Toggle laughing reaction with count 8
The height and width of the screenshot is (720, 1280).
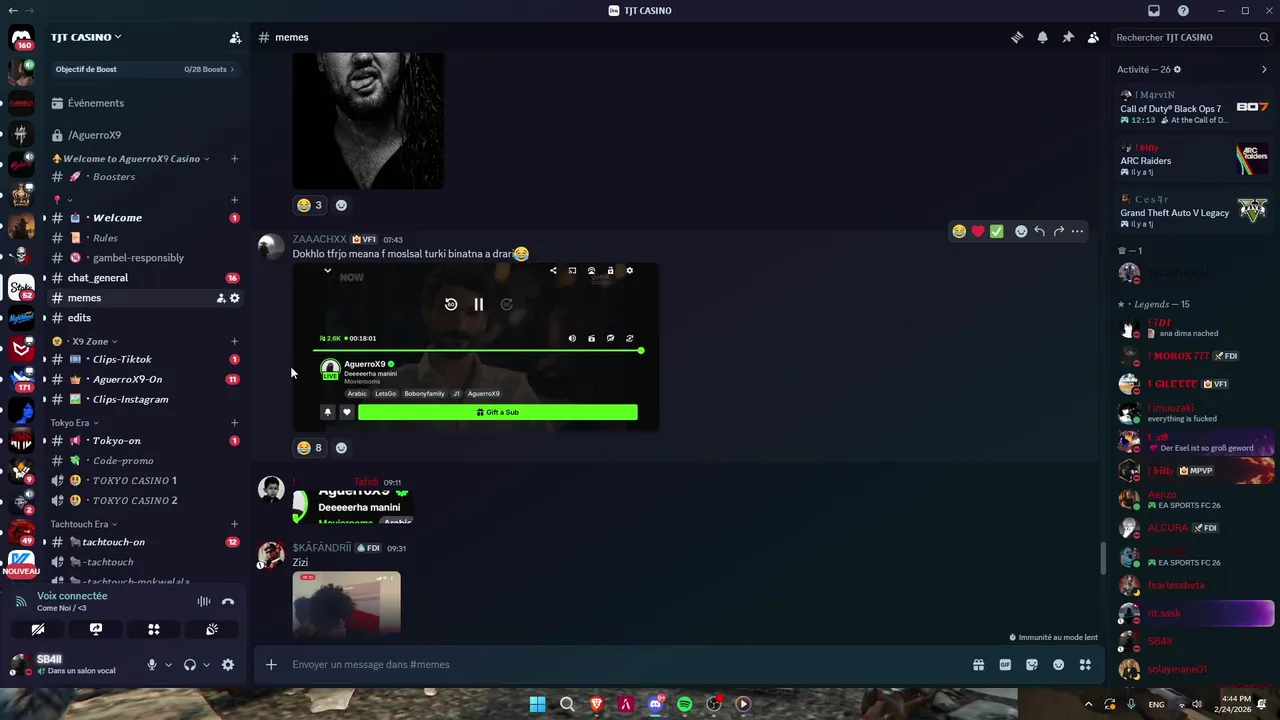tap(310, 447)
